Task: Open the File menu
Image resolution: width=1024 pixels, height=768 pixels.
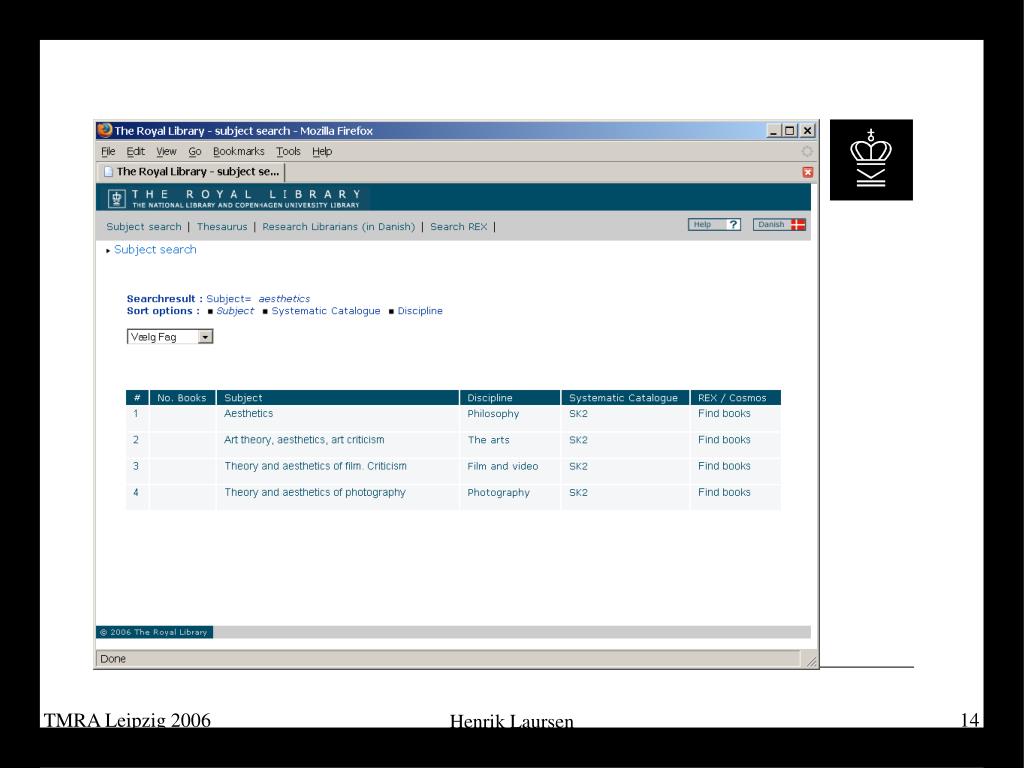Action: tap(108, 152)
